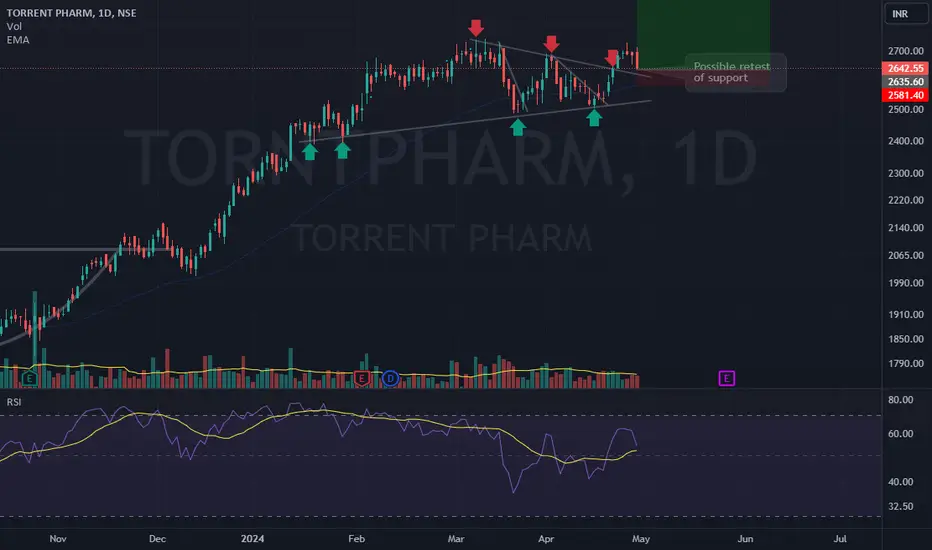Click the INR currency button
The height and width of the screenshot is (550, 932).
[x=906, y=14]
